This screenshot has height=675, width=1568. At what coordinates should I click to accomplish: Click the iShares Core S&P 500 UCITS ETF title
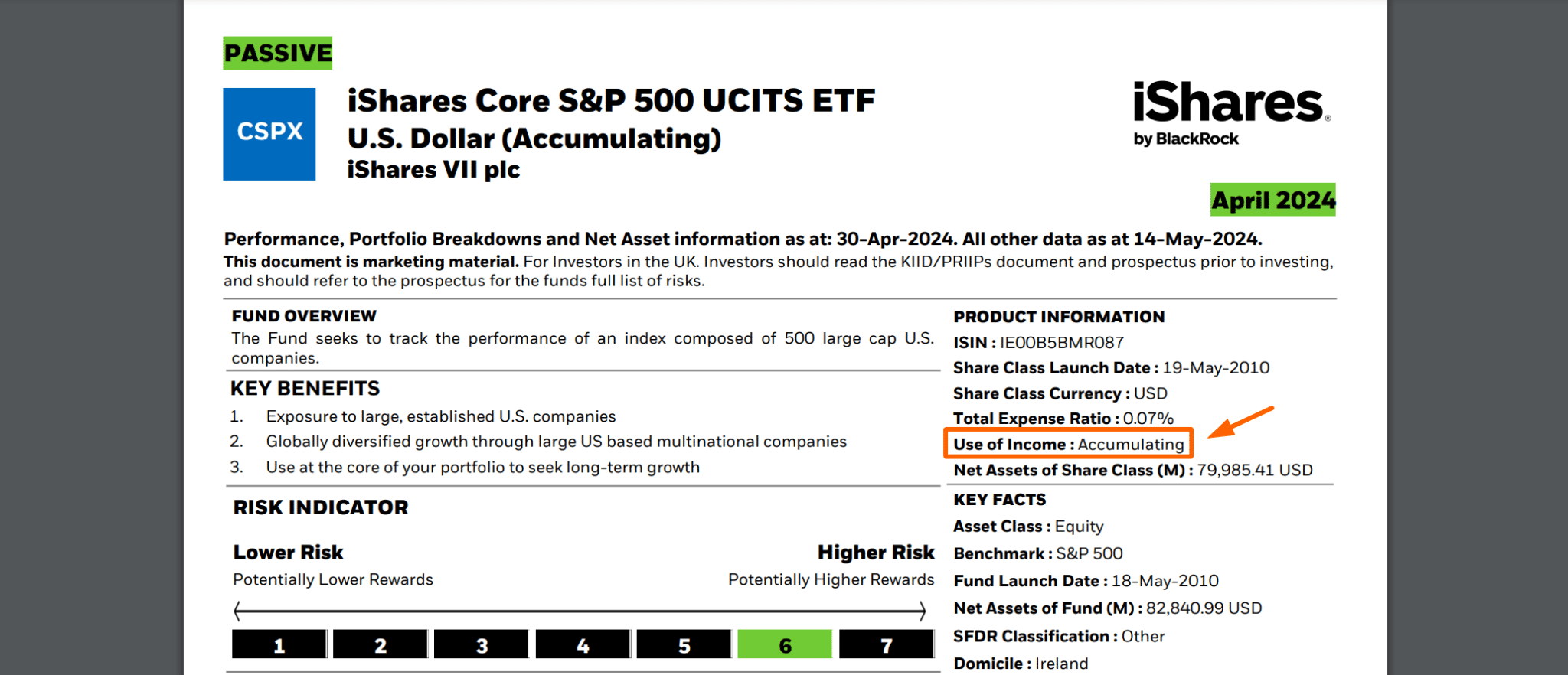coord(610,100)
